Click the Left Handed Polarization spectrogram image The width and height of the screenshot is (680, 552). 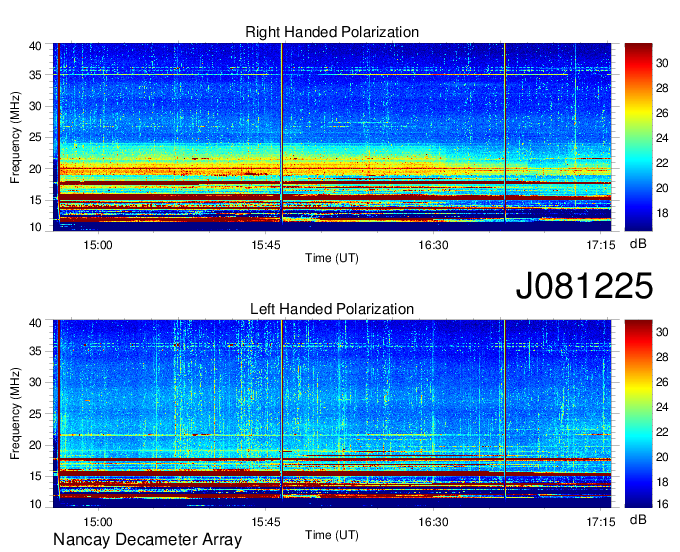click(332, 414)
